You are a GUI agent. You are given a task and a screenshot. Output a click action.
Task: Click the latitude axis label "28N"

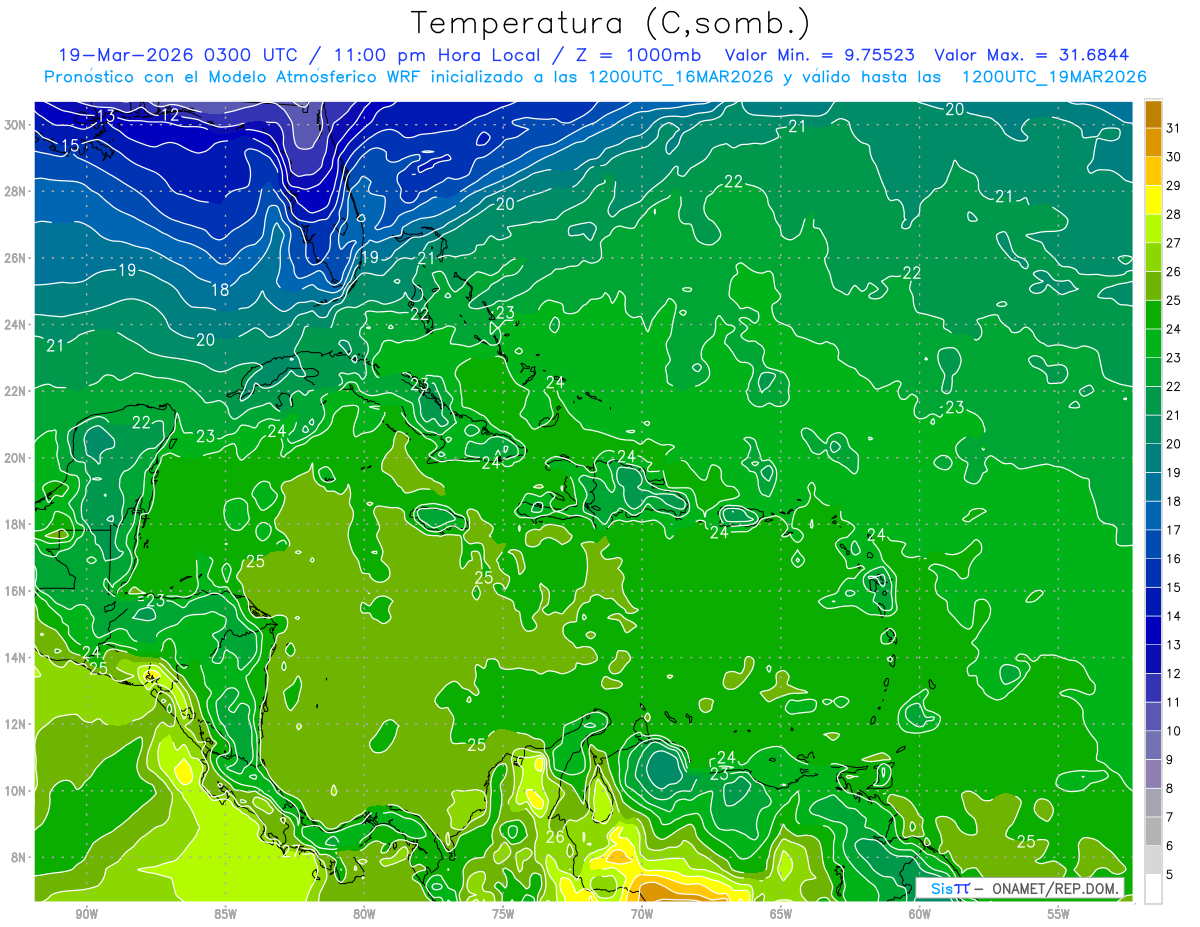pos(15,191)
